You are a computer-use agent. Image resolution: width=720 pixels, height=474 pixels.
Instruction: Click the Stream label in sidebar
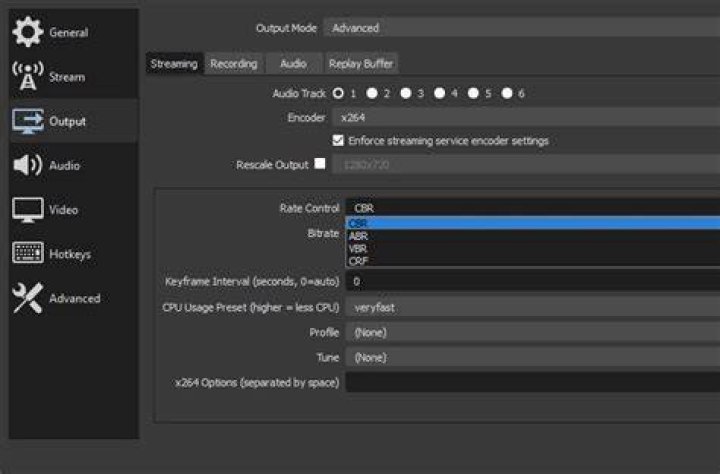(67, 77)
